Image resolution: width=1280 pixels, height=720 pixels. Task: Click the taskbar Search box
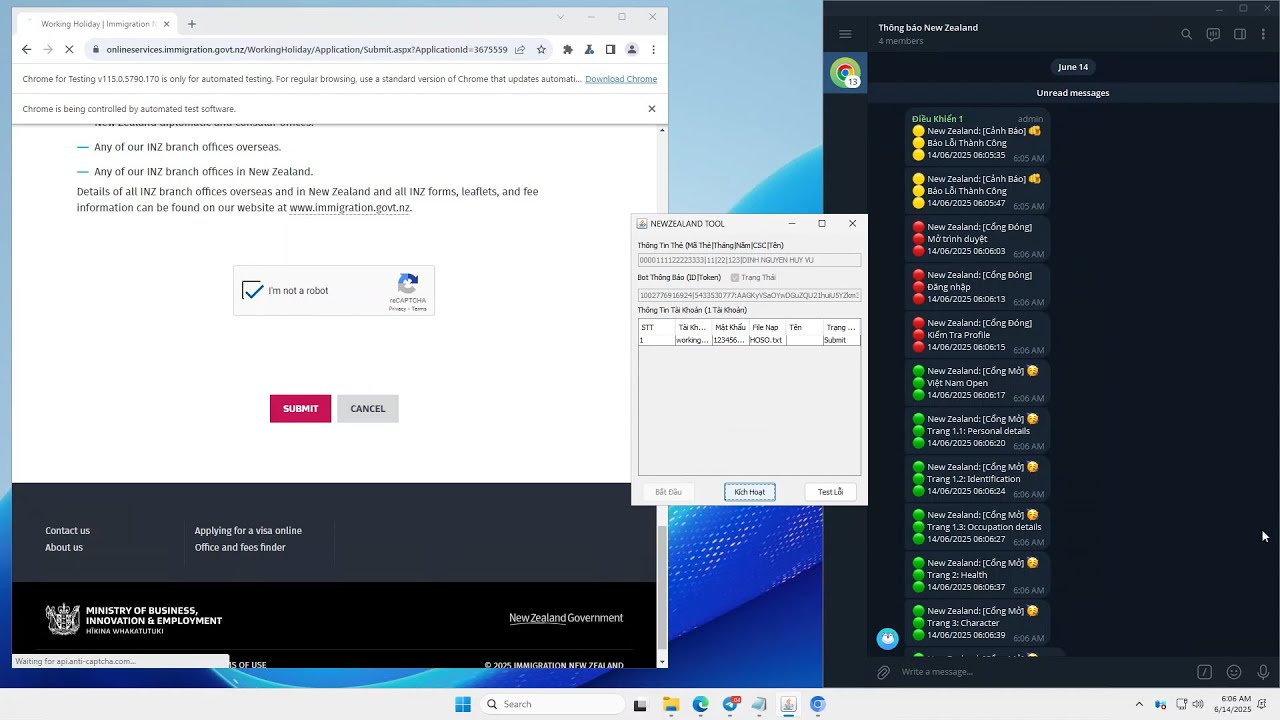tap(551, 704)
